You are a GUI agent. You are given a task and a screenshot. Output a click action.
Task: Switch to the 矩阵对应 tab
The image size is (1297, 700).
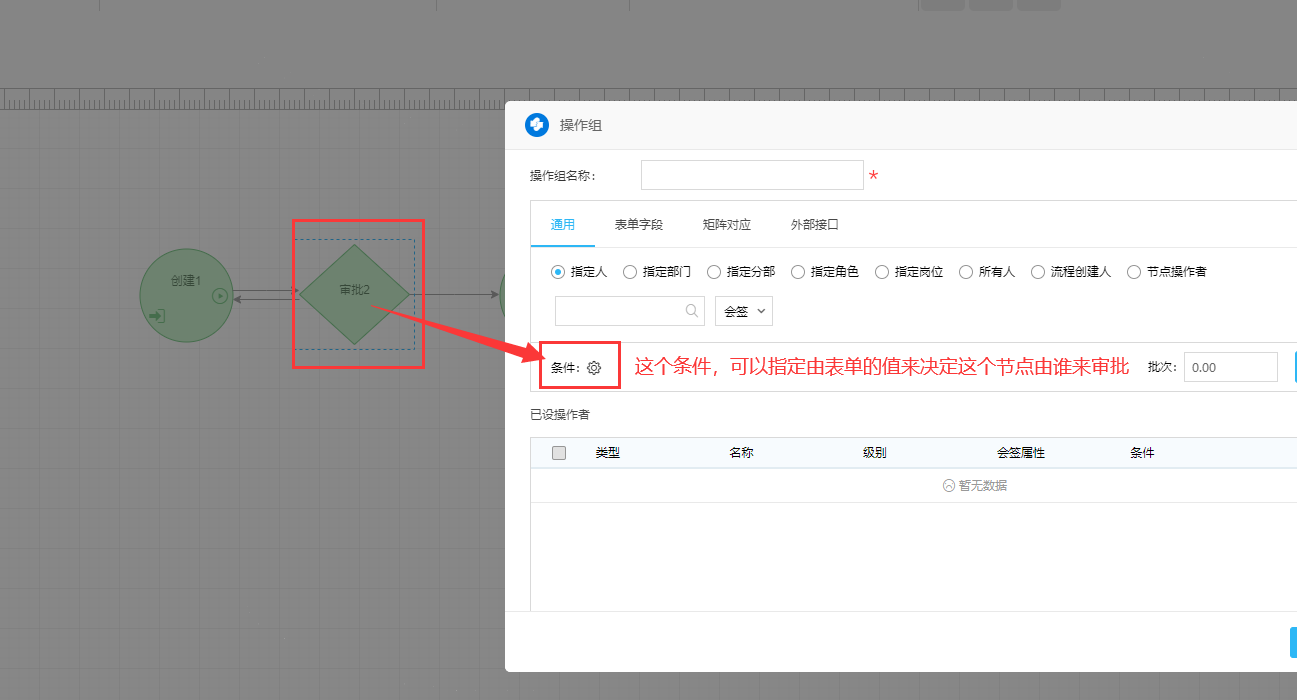pos(726,225)
